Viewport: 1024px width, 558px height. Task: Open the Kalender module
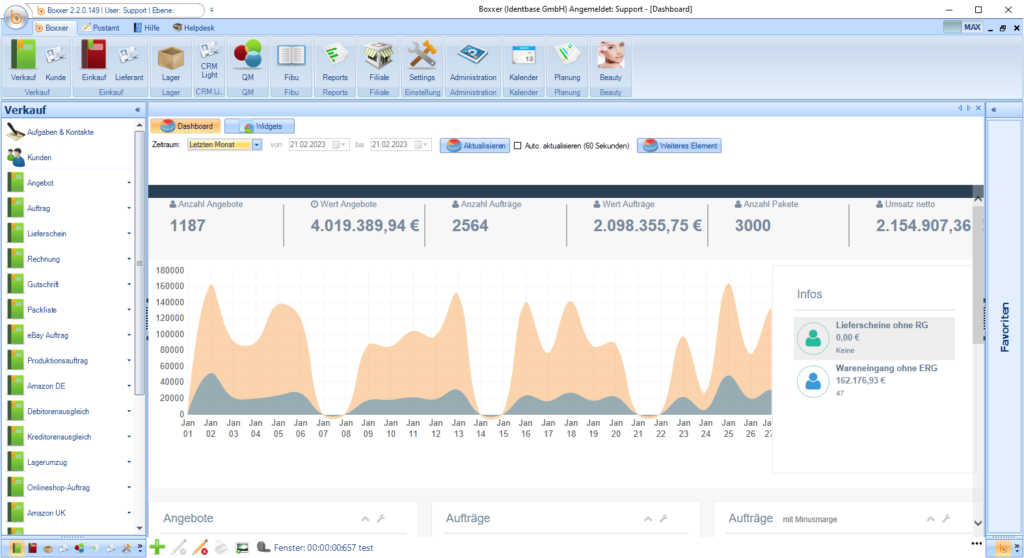coord(523,61)
